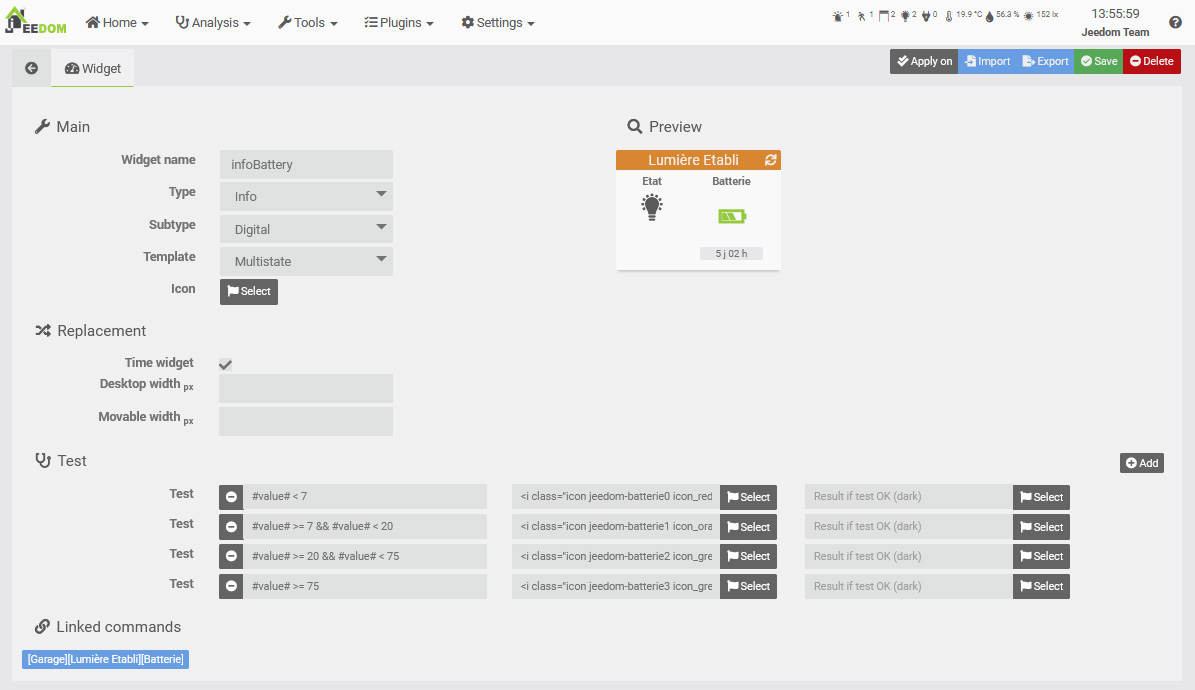The image size is (1195, 690).
Task: Open the Plugins menu
Action: [x=399, y=23]
